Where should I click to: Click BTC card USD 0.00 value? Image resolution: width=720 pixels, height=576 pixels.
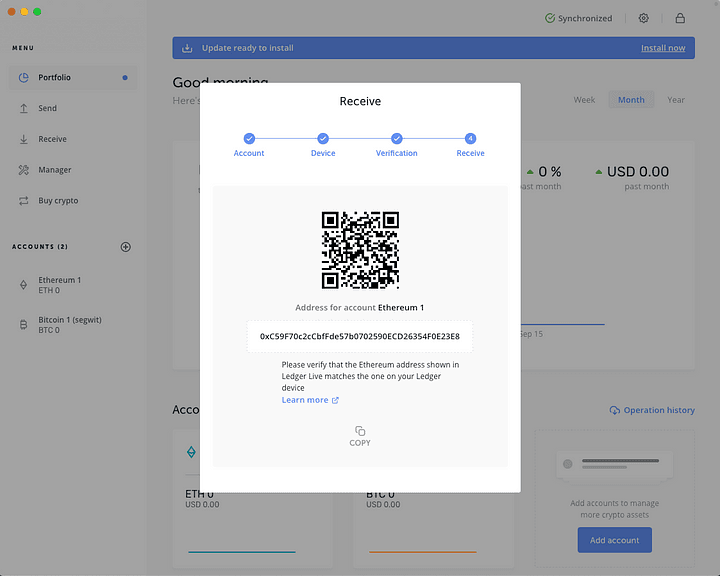[x=383, y=504]
